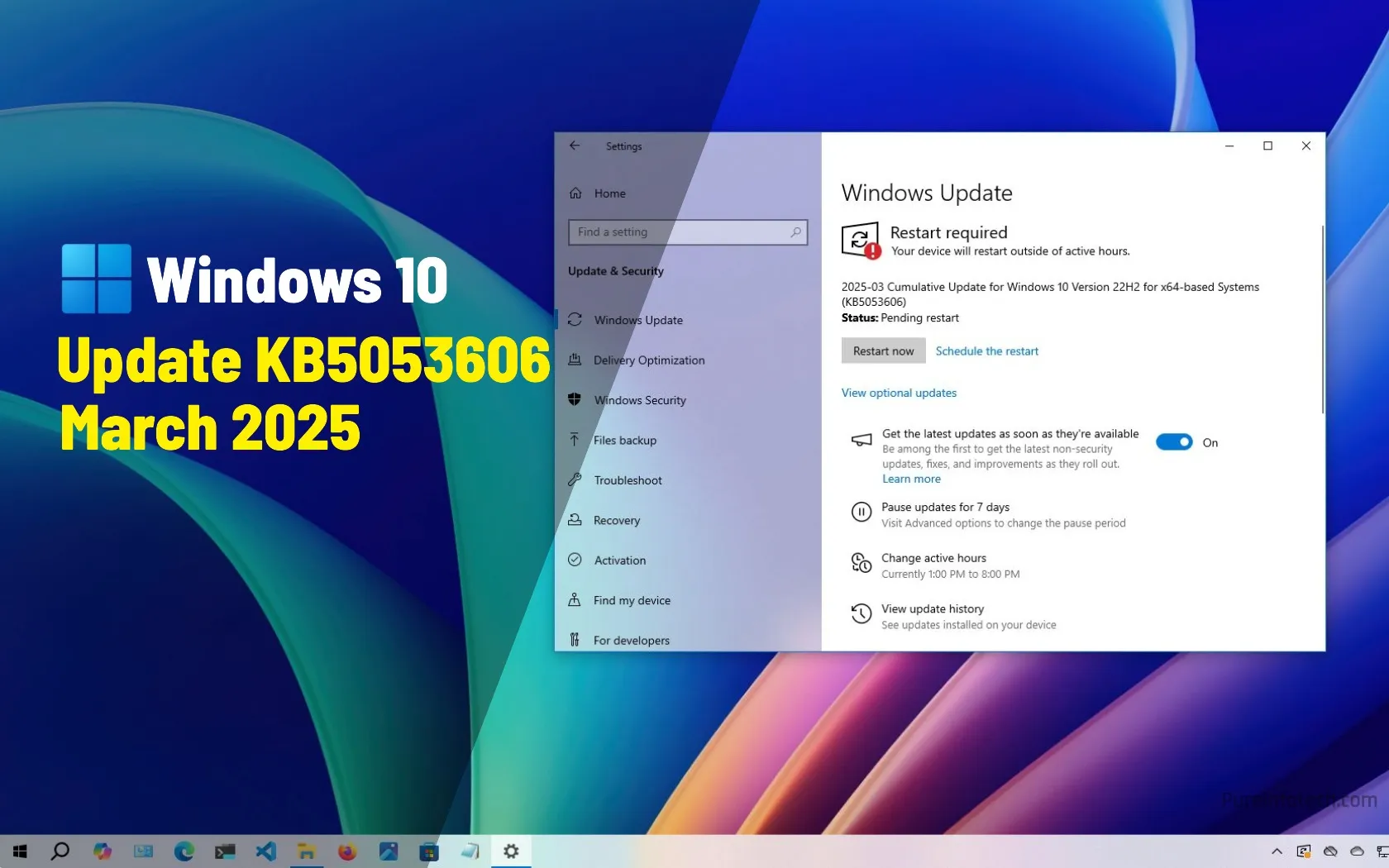Pause updates for 7 days
Screen dimensions: 1389x868
point(945,508)
